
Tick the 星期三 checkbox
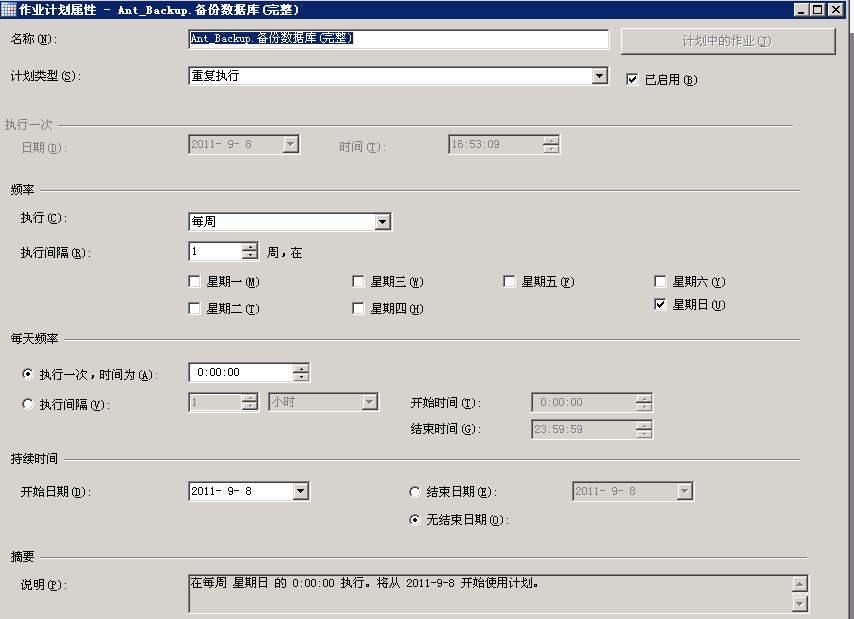[x=359, y=282]
